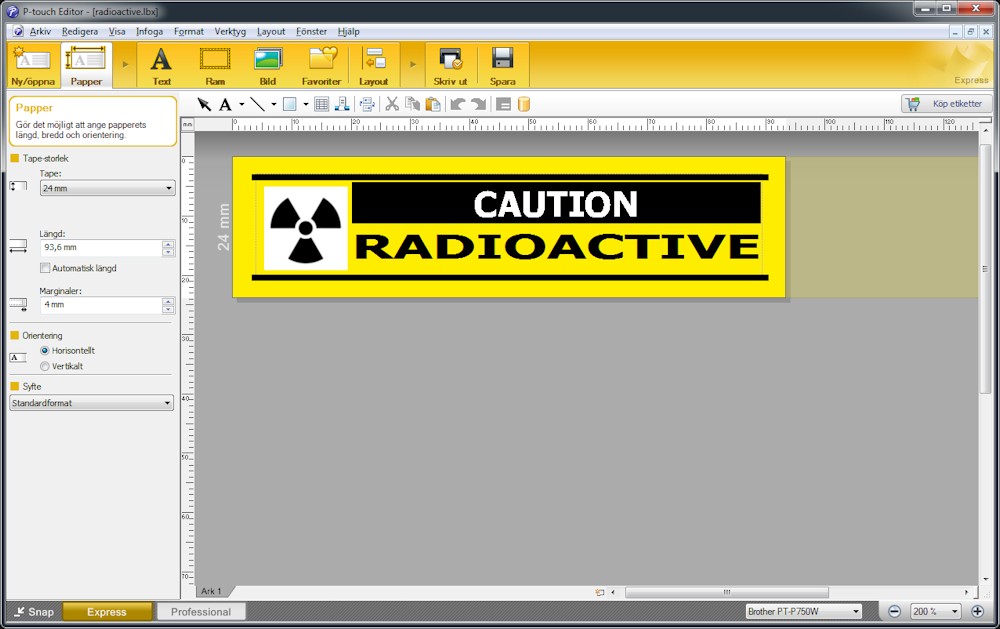This screenshot has width=1000, height=629.
Task: Open the Brother PT-P750W printer dropdown
Action: (803, 611)
